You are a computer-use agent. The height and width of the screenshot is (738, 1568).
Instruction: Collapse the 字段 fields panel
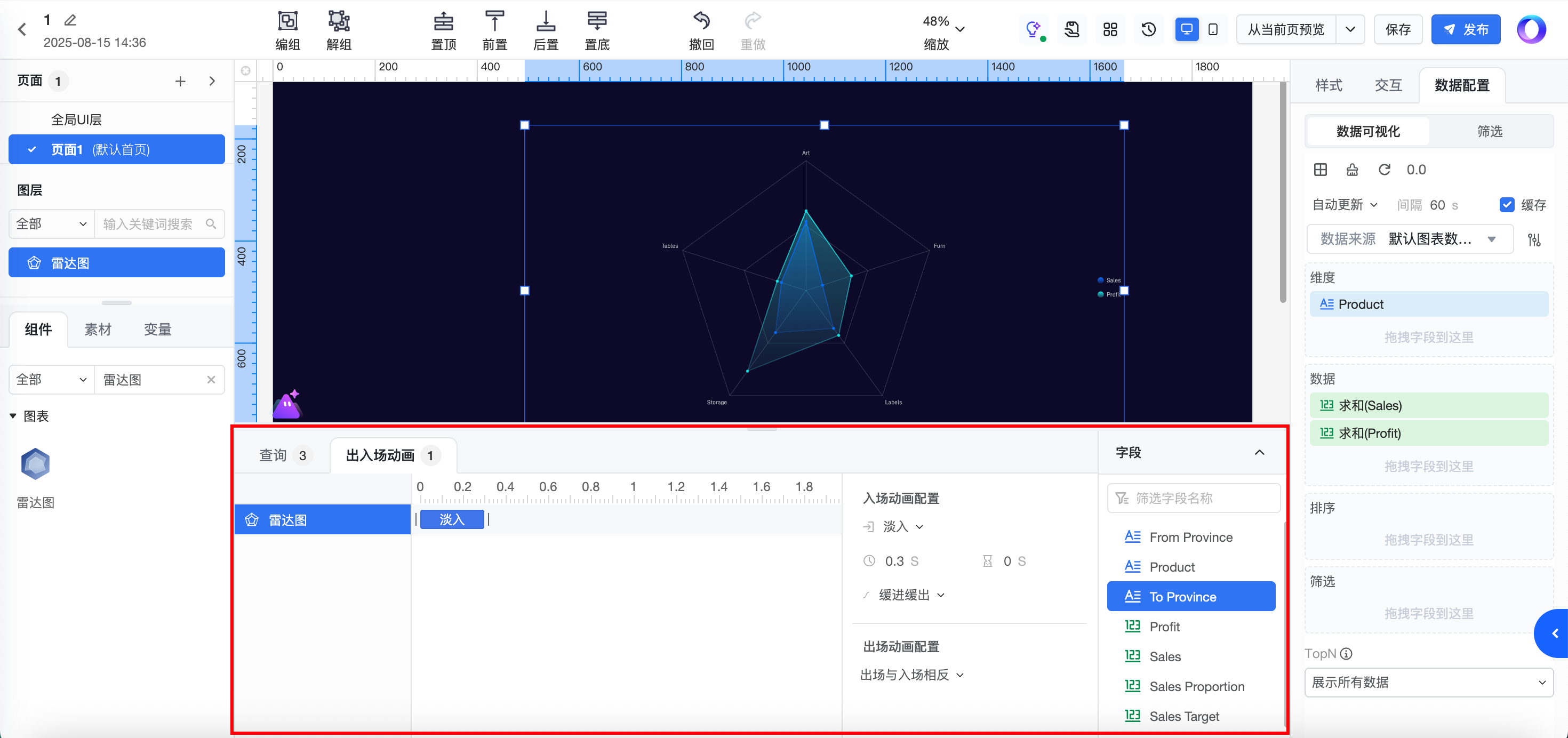[x=1259, y=453]
